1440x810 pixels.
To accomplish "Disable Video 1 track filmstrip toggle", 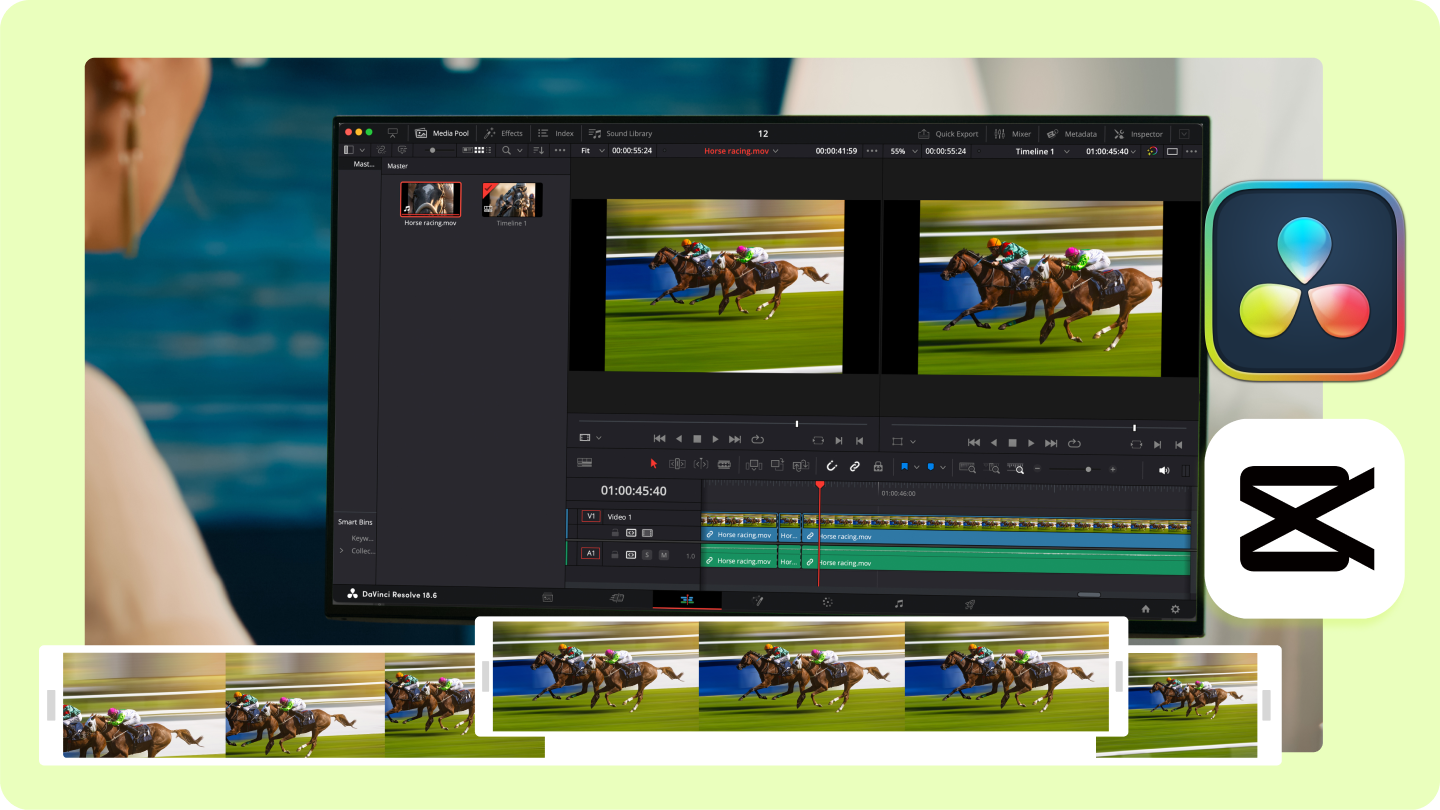I will click(x=647, y=533).
